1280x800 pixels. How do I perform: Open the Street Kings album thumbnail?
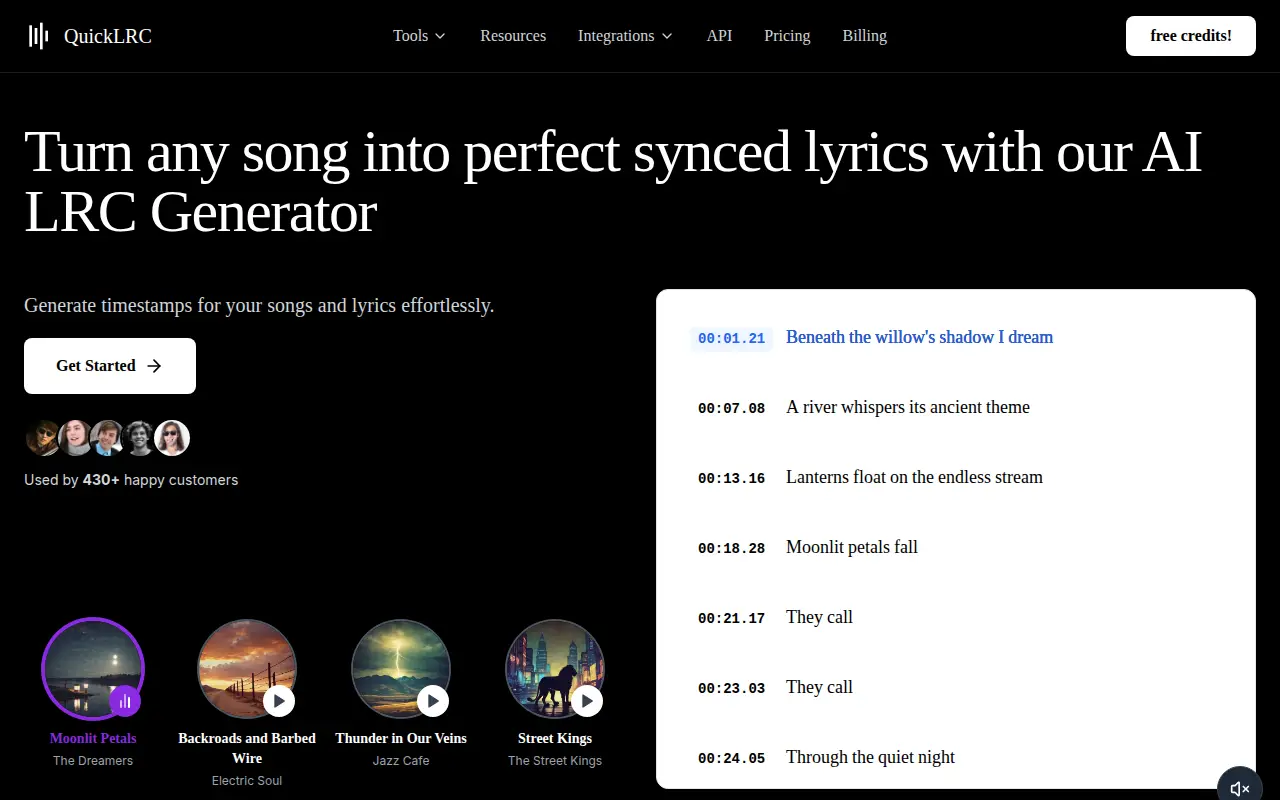pyautogui.click(x=555, y=669)
